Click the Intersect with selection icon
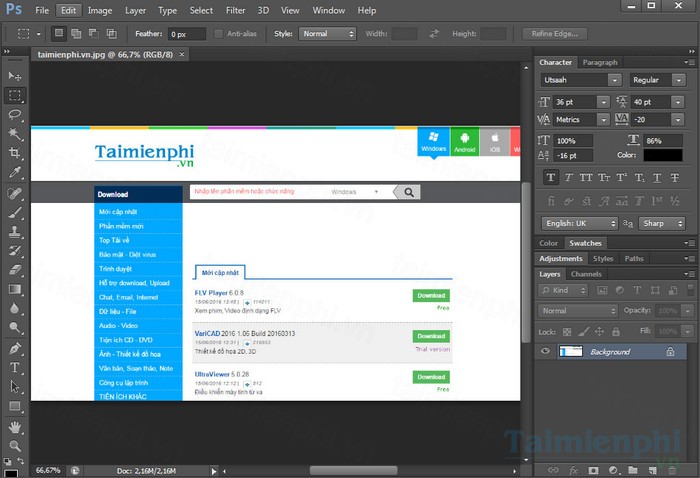 coord(111,33)
